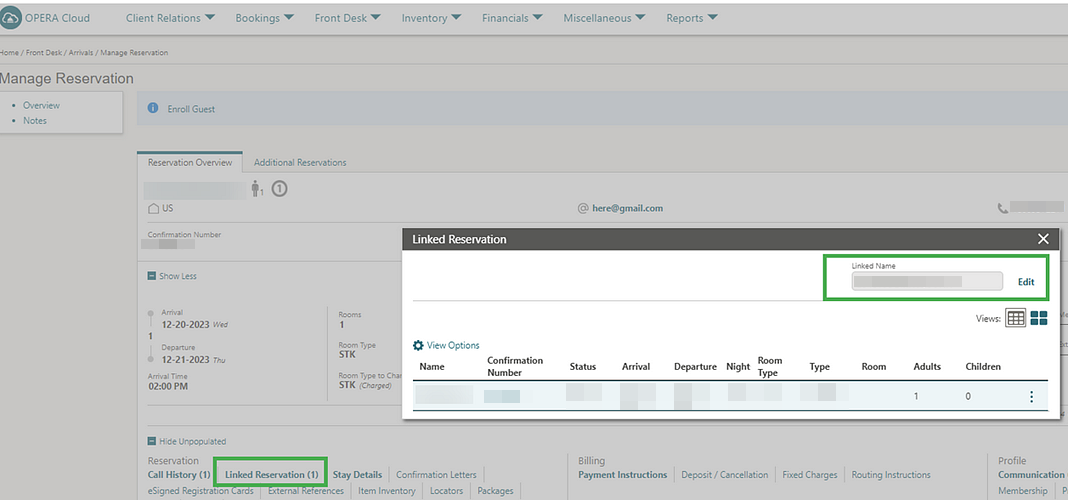Open Payment Instructions link
Screen dimensions: 1068x500
click(x=623, y=475)
